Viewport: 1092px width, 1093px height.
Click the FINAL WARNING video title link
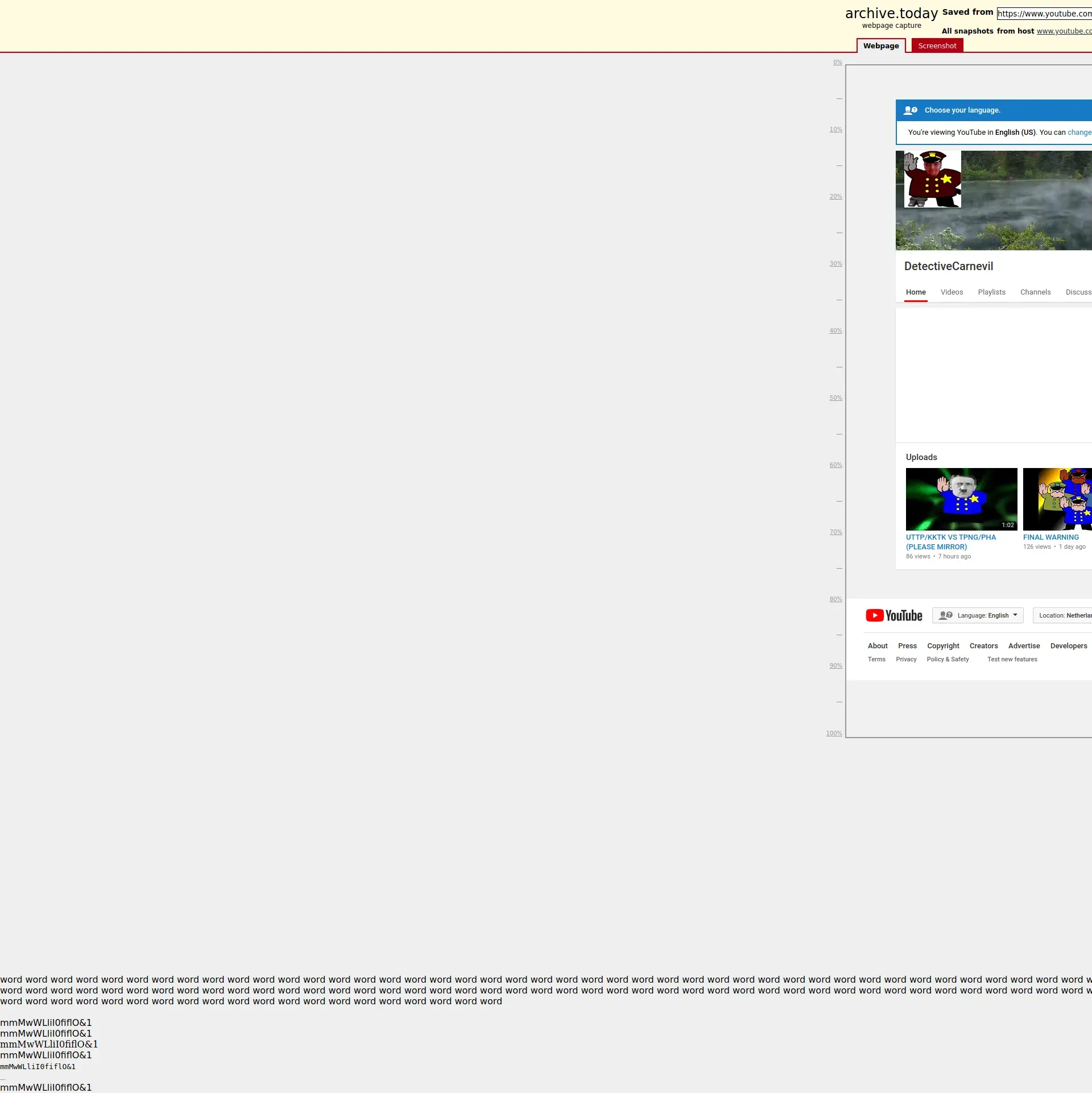point(1050,537)
